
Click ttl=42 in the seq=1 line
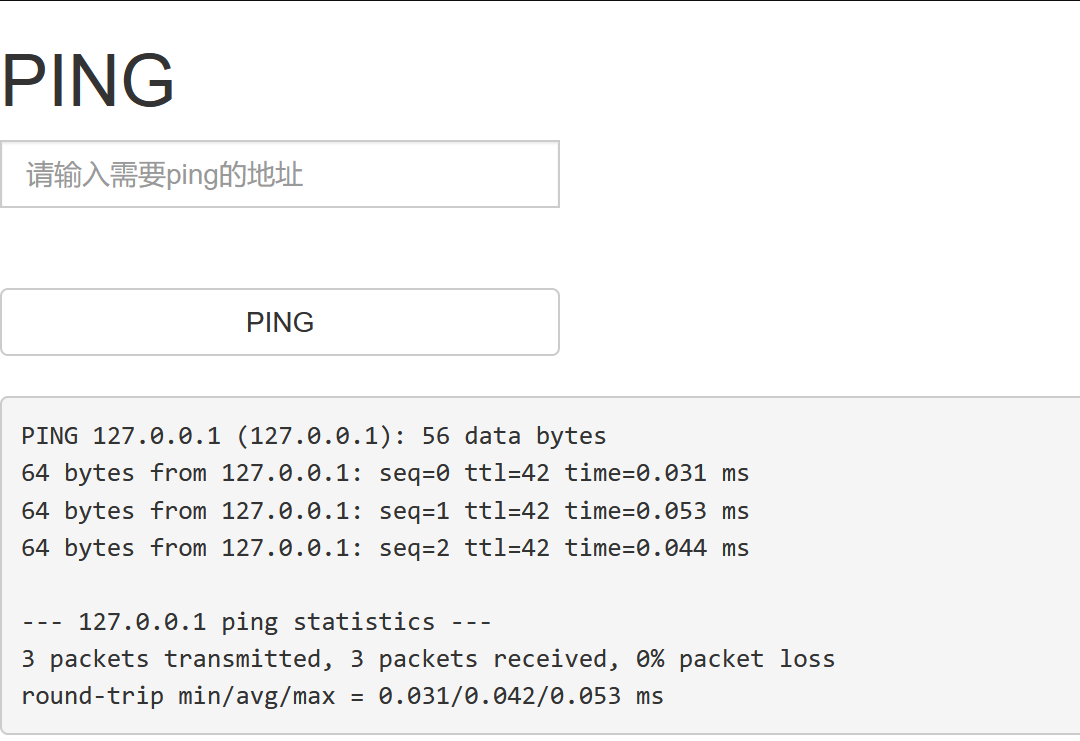click(x=507, y=511)
